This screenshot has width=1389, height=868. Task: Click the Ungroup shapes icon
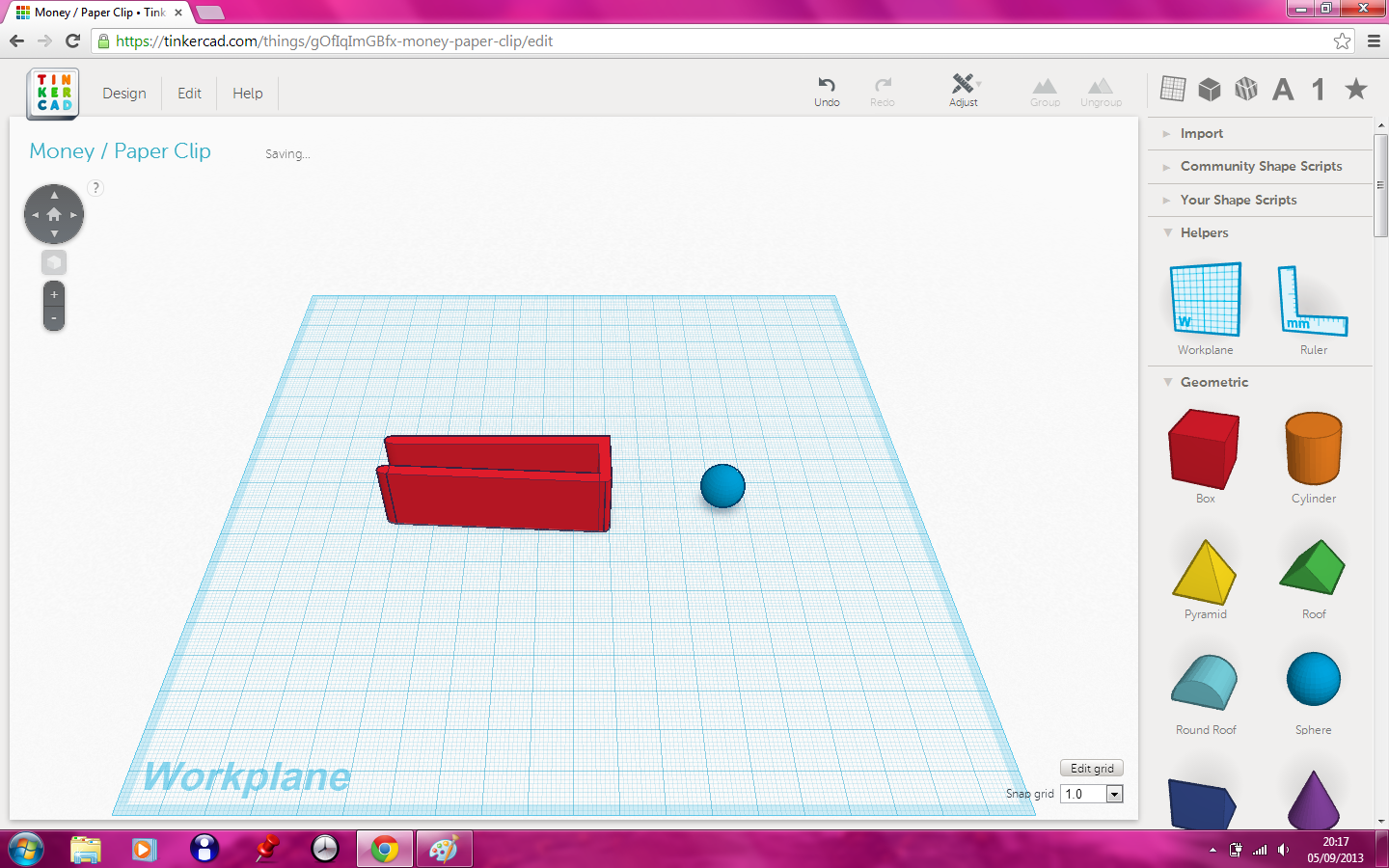[1101, 86]
